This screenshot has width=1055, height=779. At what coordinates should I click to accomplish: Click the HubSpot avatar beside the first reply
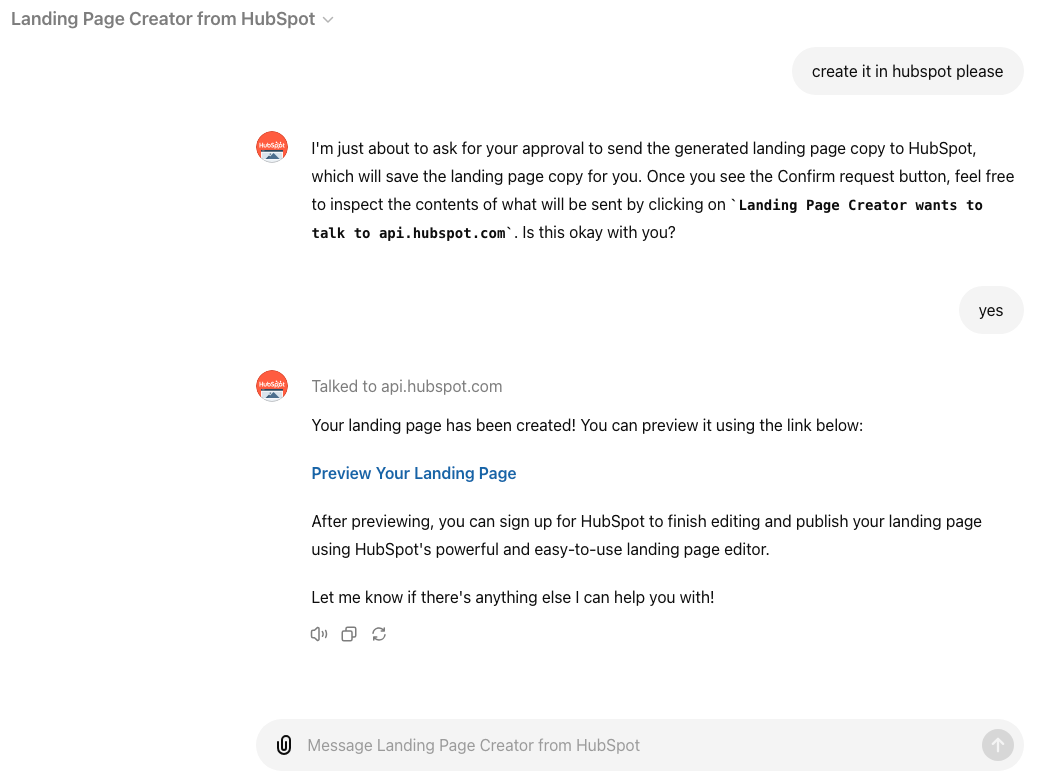coord(271,146)
